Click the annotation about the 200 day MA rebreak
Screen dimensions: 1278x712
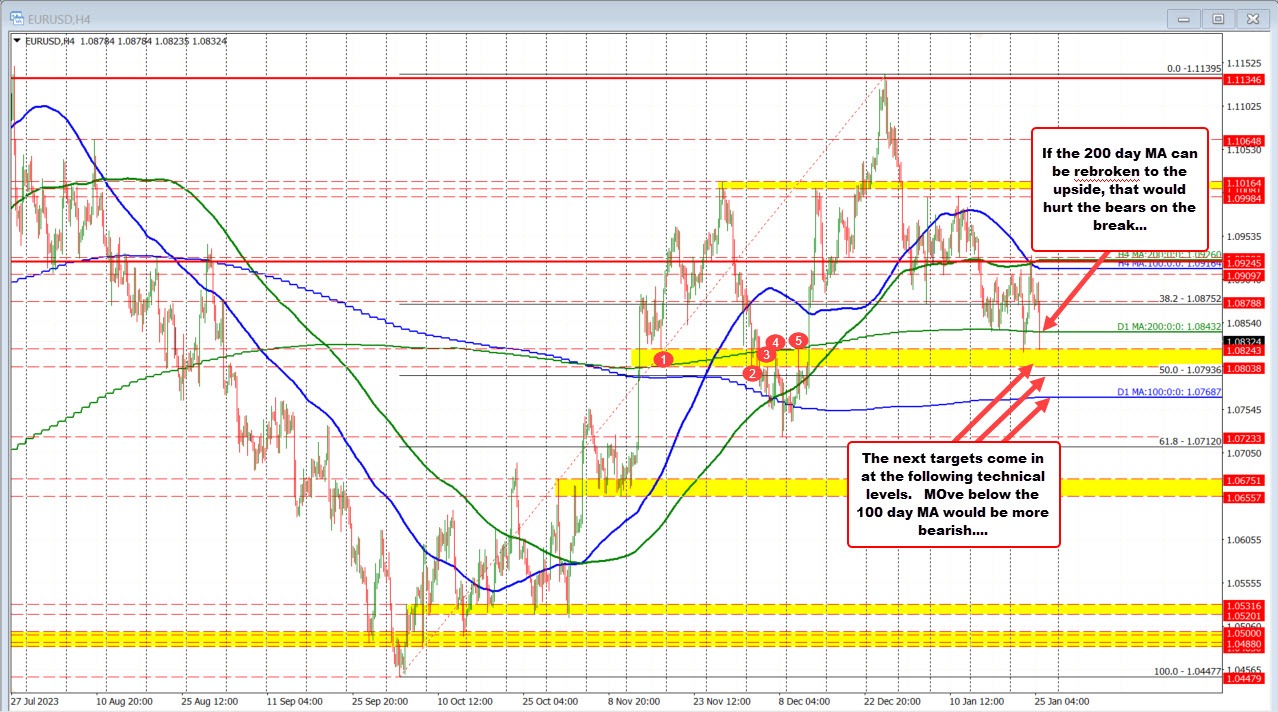pyautogui.click(x=1119, y=189)
